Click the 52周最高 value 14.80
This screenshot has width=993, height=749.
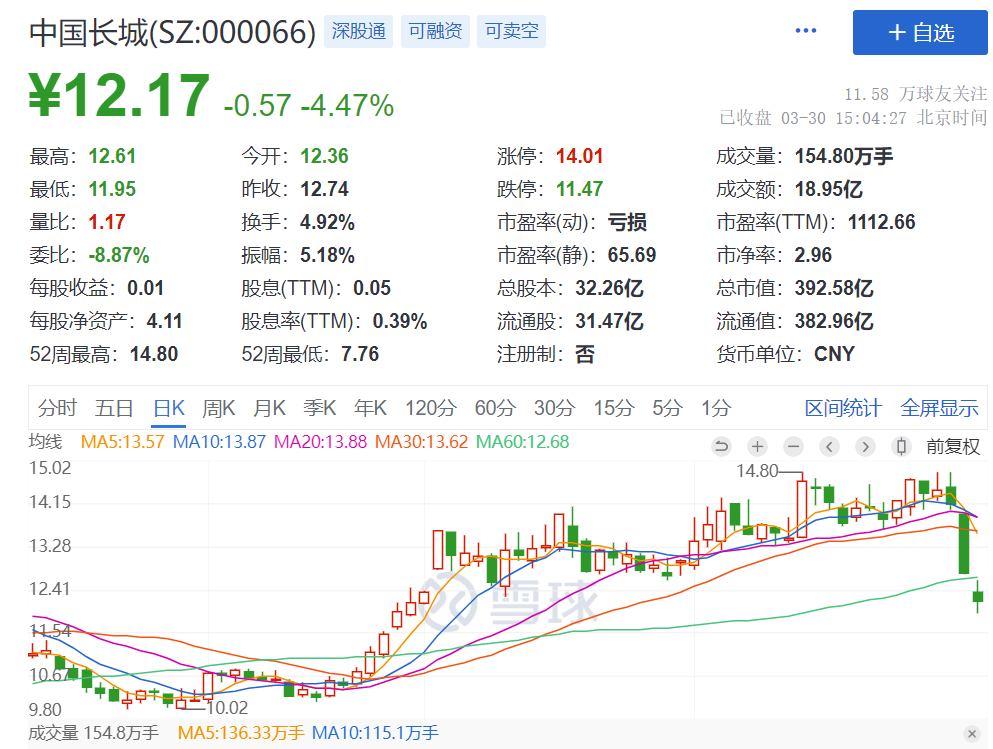[154, 354]
